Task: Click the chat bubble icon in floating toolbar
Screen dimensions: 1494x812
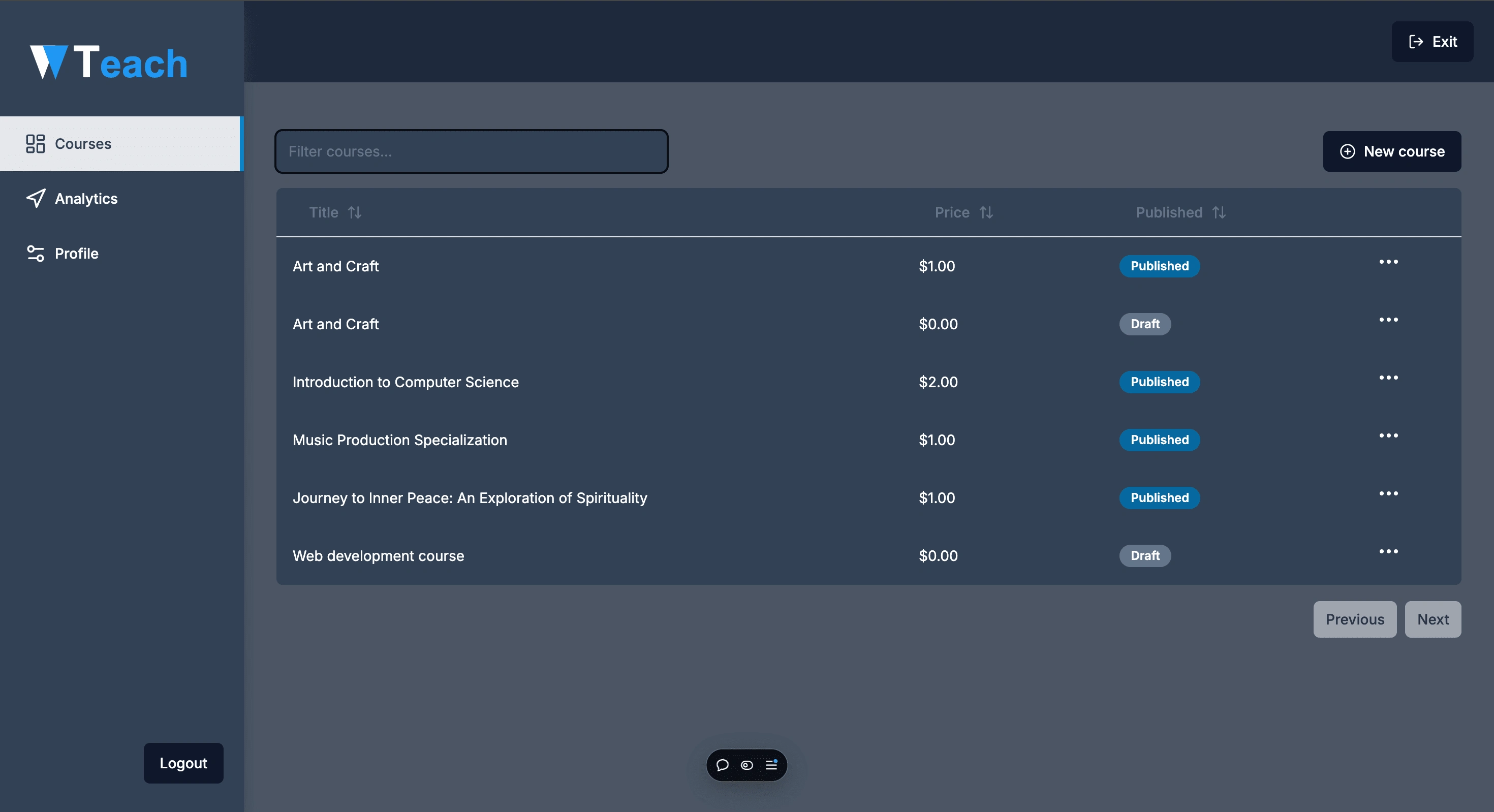Action: pos(722,765)
